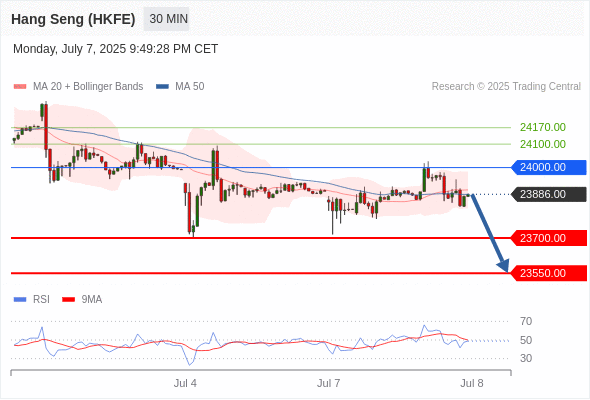Click the blue downward forecast arrowhead

click(503, 265)
